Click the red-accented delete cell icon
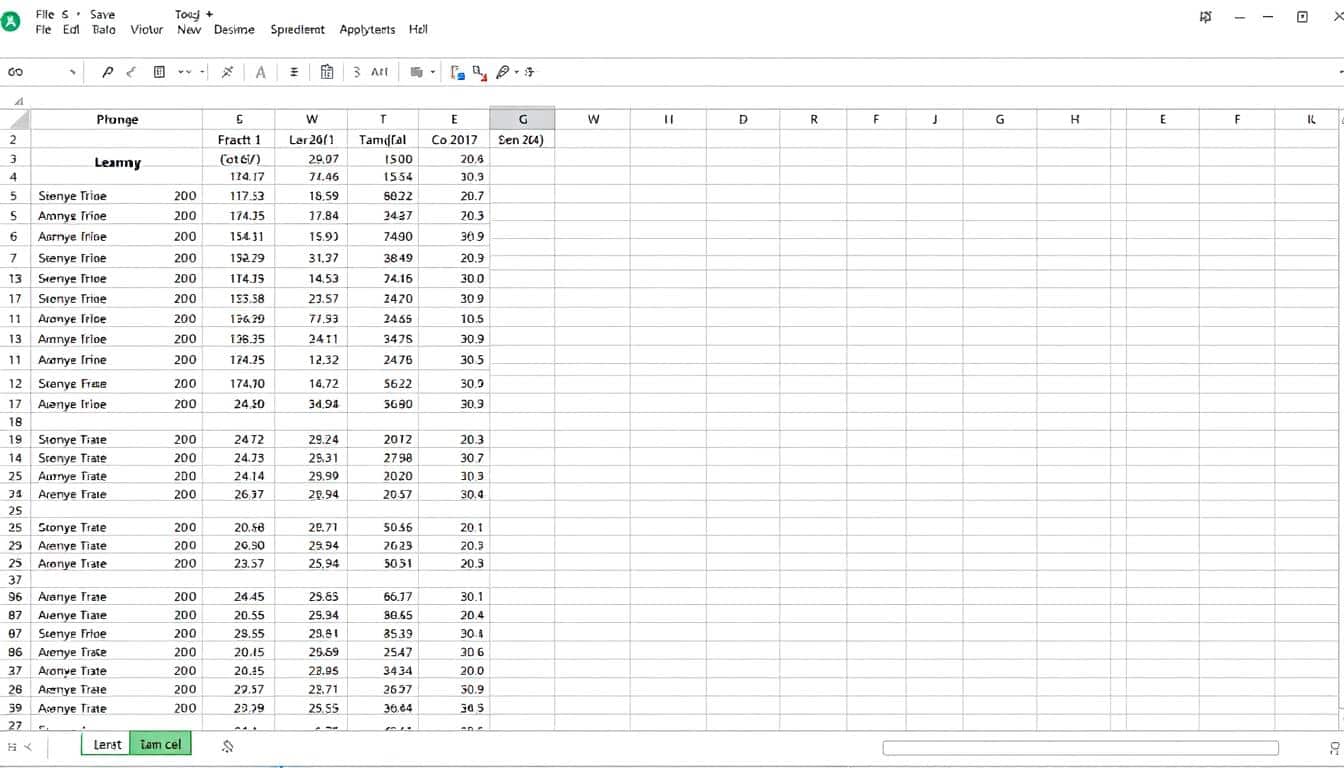The width and height of the screenshot is (1344, 768). point(479,72)
